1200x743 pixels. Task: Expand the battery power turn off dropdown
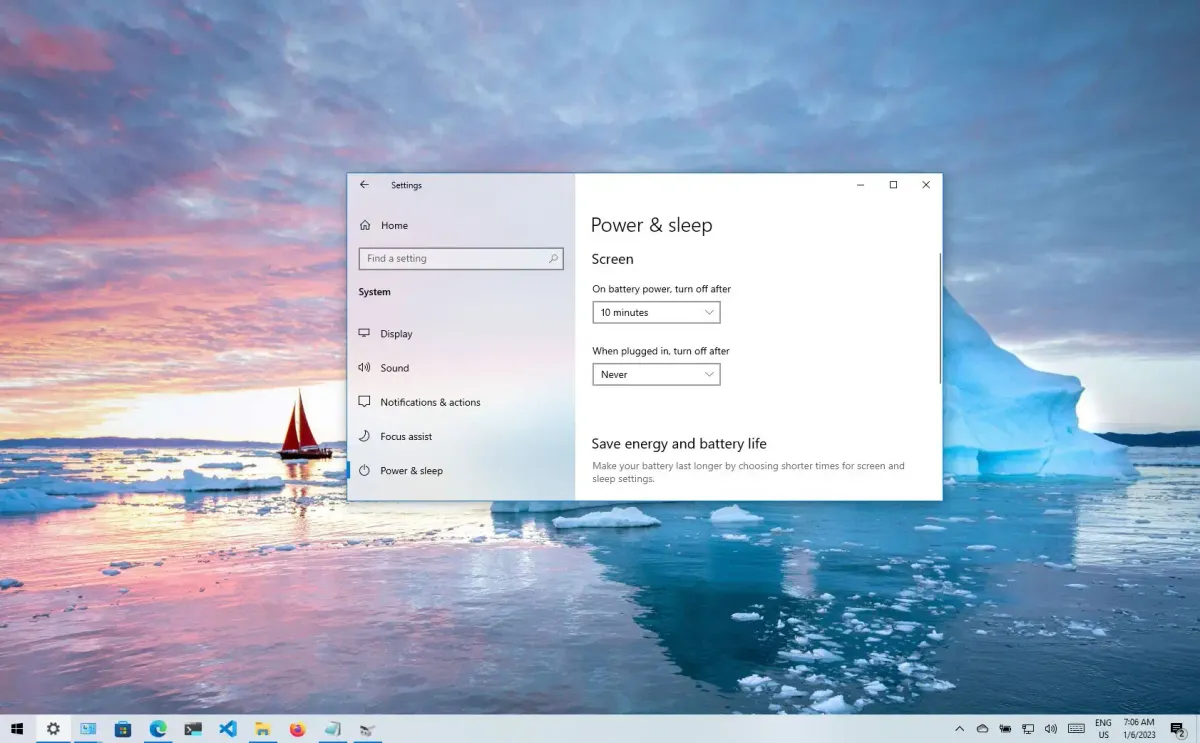coord(656,313)
